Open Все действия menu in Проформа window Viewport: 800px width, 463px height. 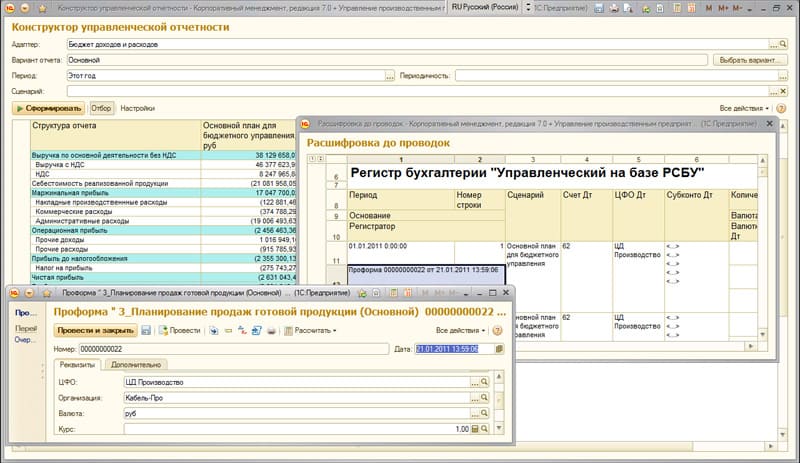tap(460, 330)
